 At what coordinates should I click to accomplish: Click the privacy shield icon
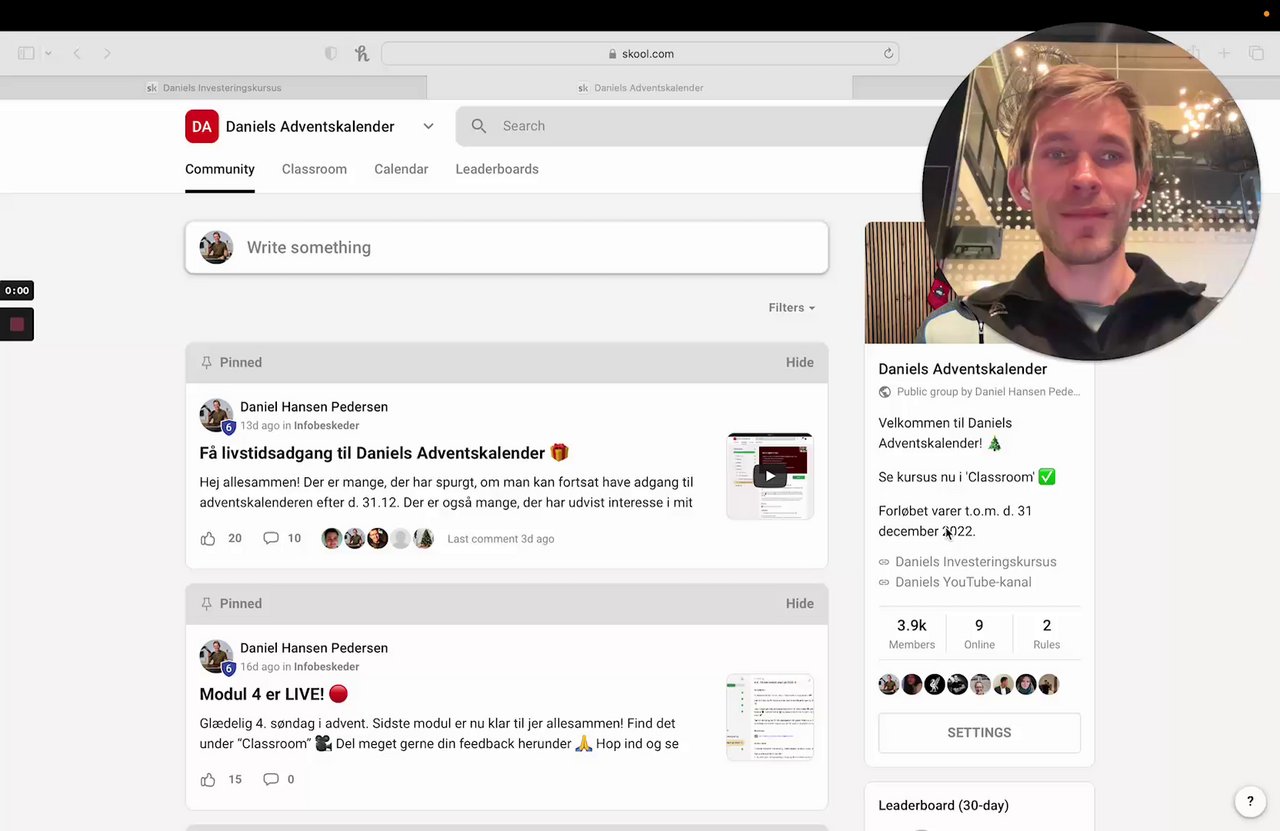[x=331, y=53]
